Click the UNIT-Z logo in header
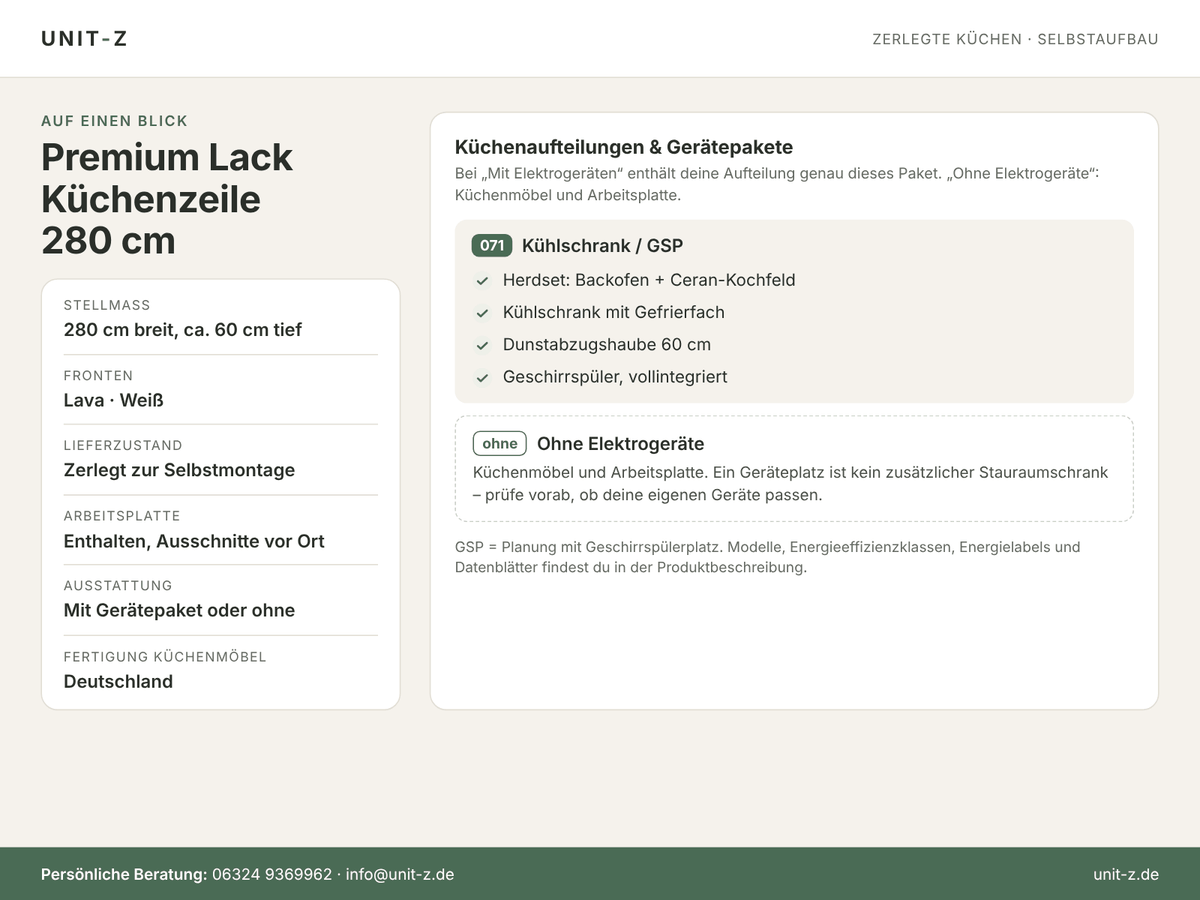This screenshot has height=900, width=1200. [84, 39]
